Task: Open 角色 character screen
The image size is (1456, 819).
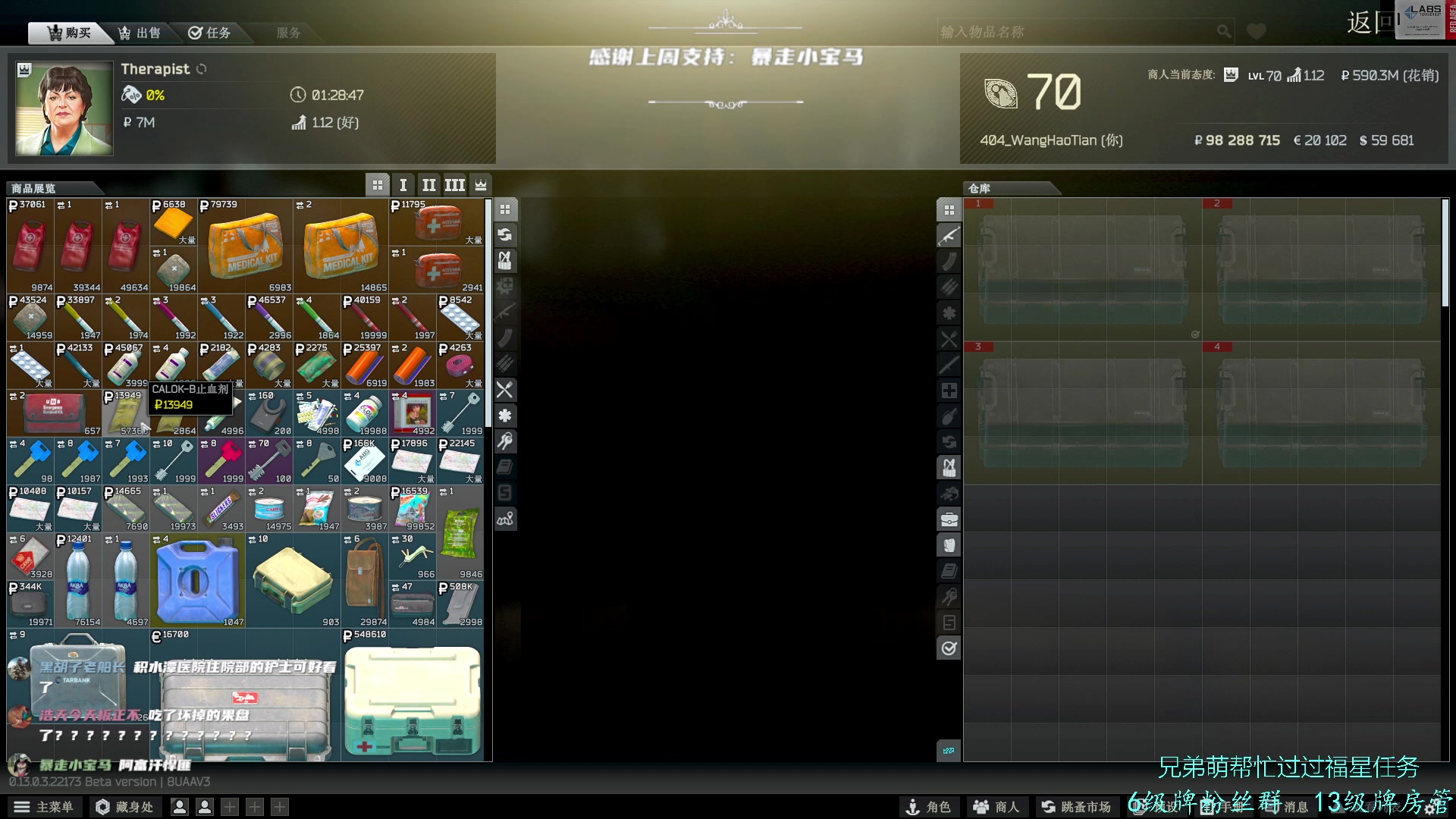Action: (x=928, y=807)
